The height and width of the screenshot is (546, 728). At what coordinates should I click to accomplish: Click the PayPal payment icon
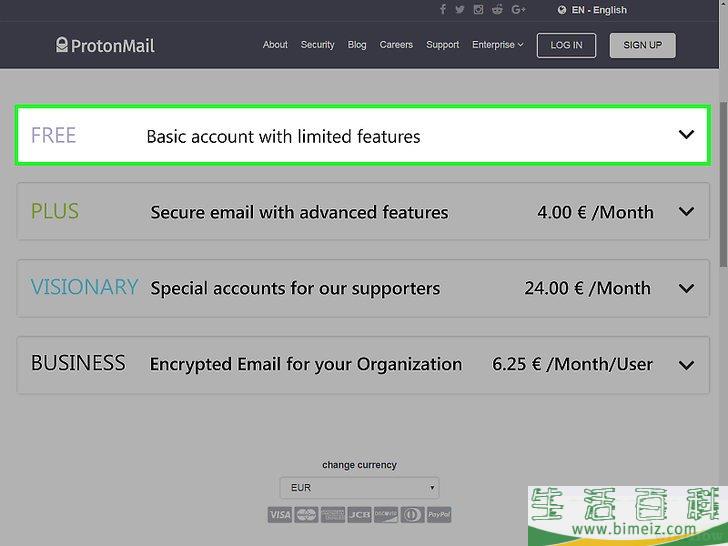[x=439, y=514]
